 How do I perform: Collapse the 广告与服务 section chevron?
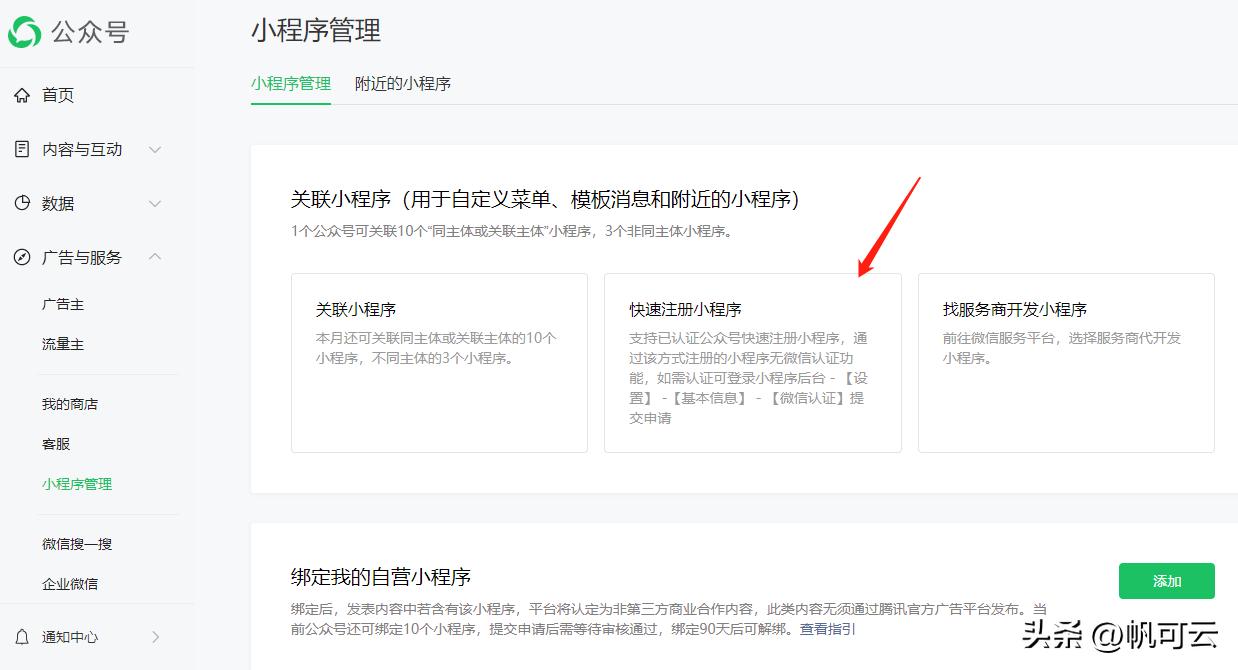(x=155, y=256)
